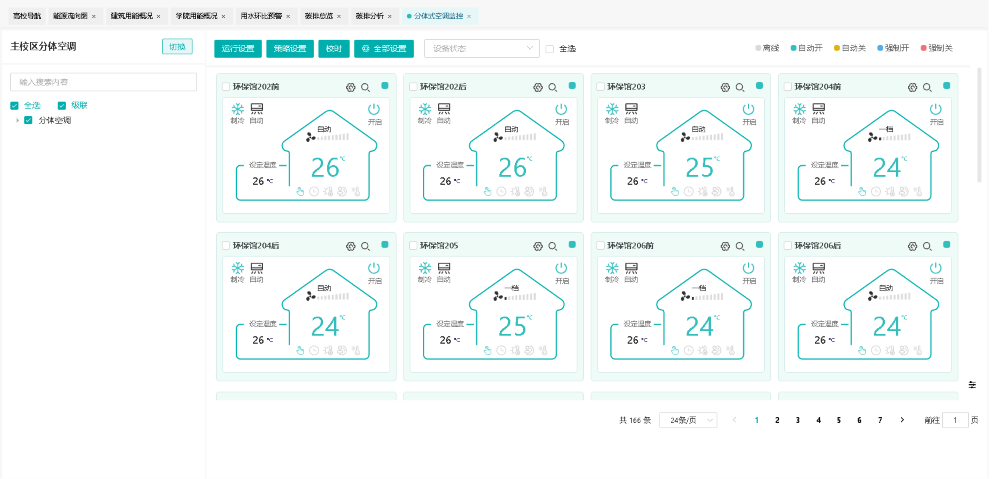Check the 环保馆203 card checkbox
The image size is (1000, 479).
(600, 87)
